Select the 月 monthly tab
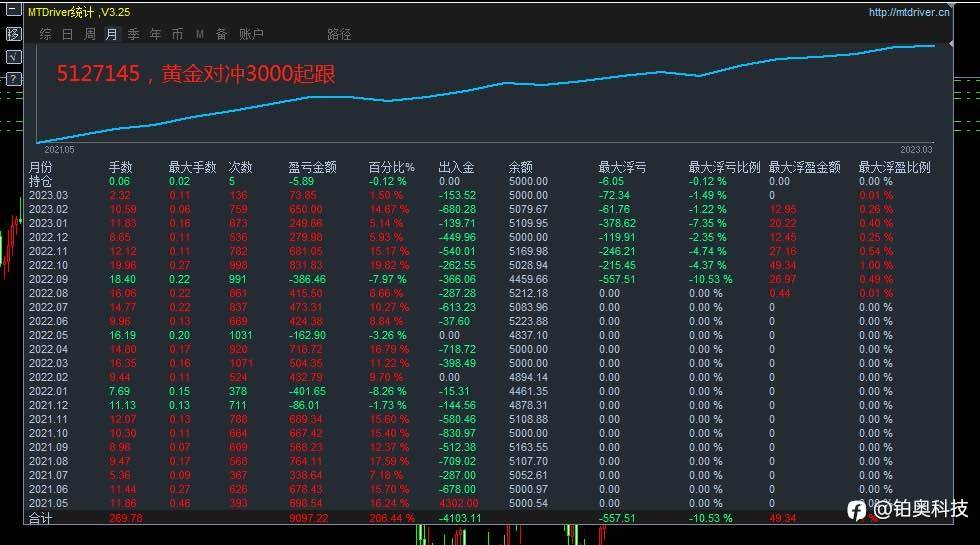The height and width of the screenshot is (545, 980). (111, 34)
